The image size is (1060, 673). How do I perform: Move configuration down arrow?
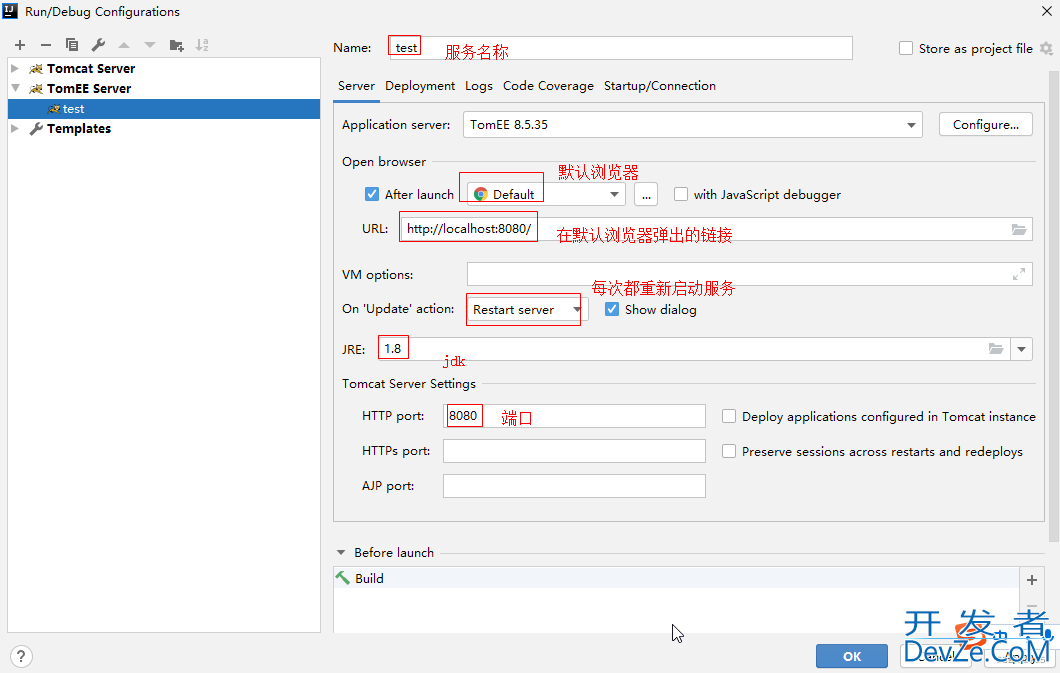coord(149,45)
